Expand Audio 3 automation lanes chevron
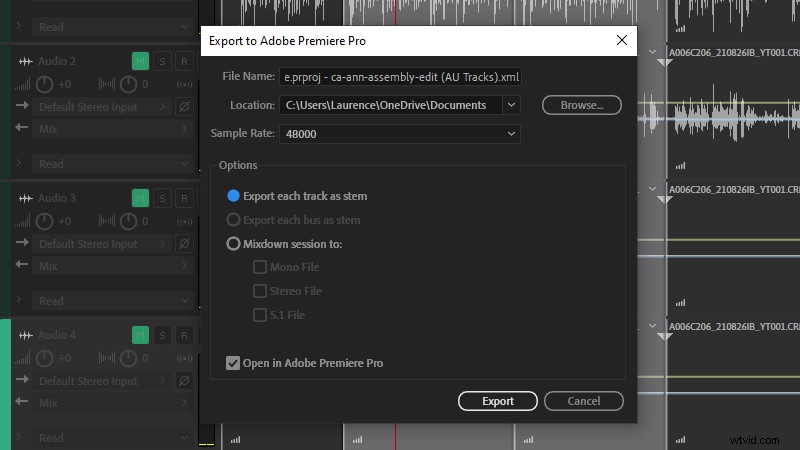 coord(18,299)
